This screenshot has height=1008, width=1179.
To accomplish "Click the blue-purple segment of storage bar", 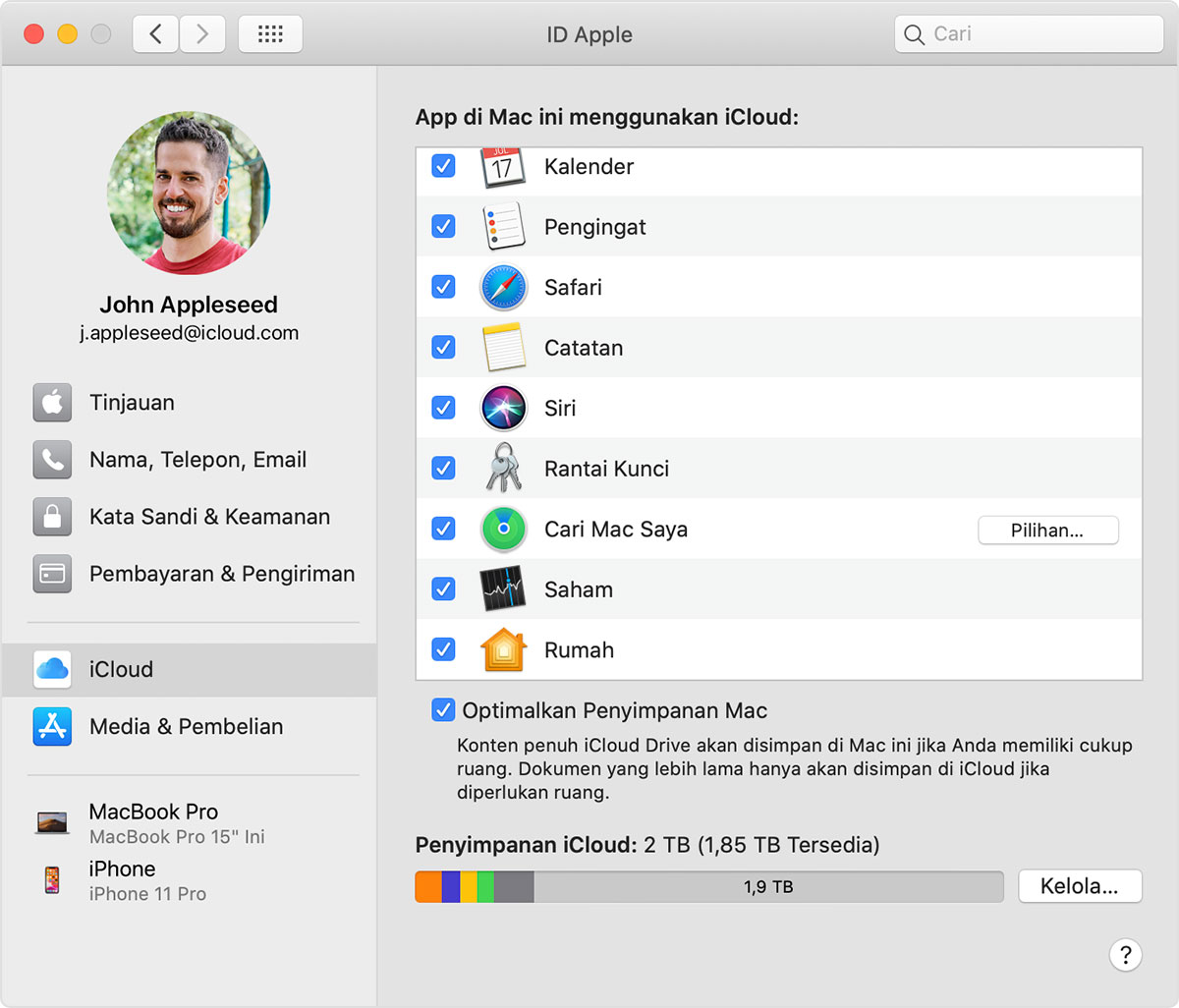I will pos(451,886).
